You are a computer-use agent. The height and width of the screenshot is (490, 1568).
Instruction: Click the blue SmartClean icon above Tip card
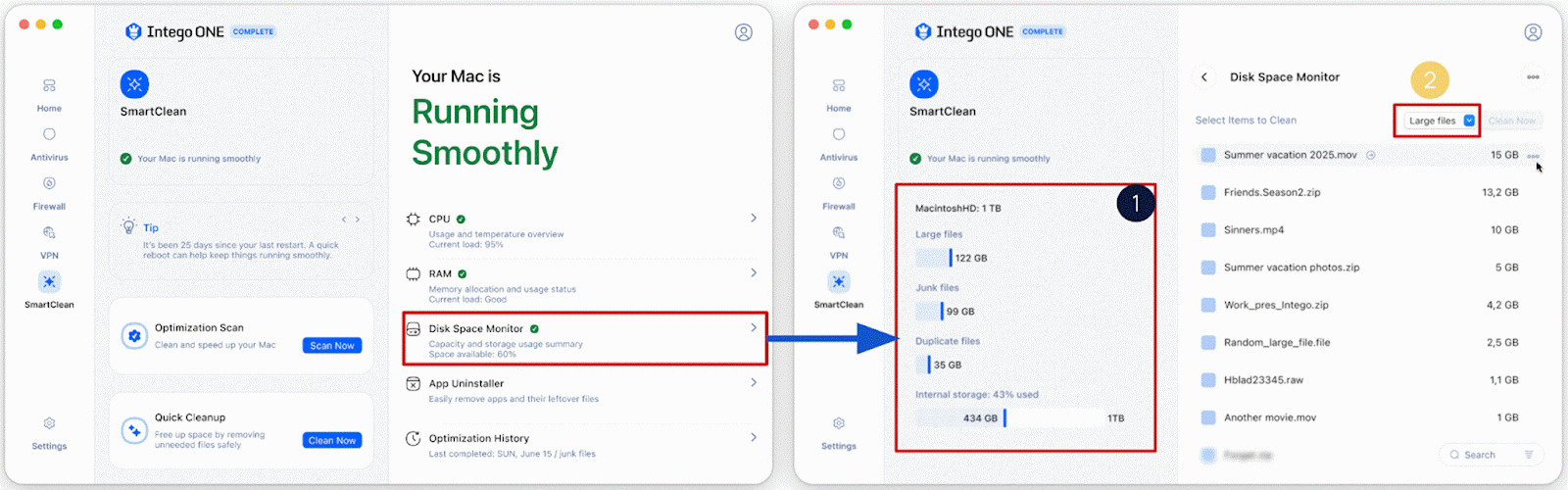point(134,83)
